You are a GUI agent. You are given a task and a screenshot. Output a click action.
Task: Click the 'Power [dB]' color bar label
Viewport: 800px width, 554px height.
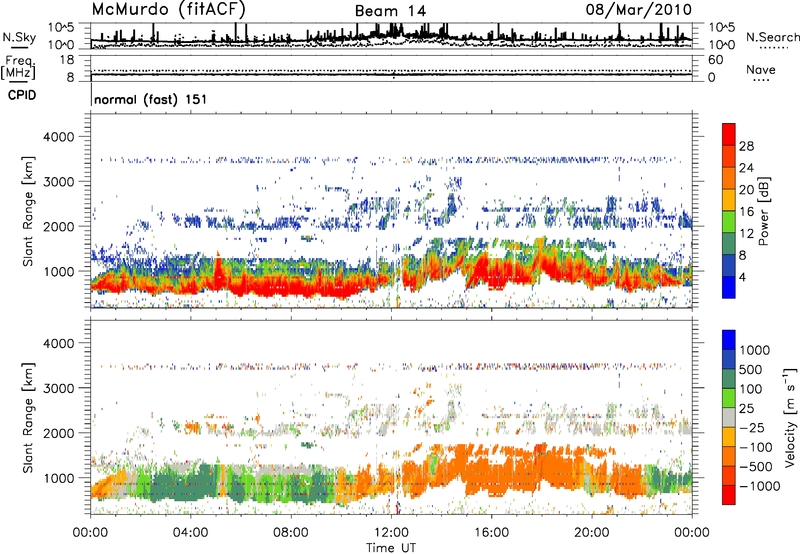(763, 211)
